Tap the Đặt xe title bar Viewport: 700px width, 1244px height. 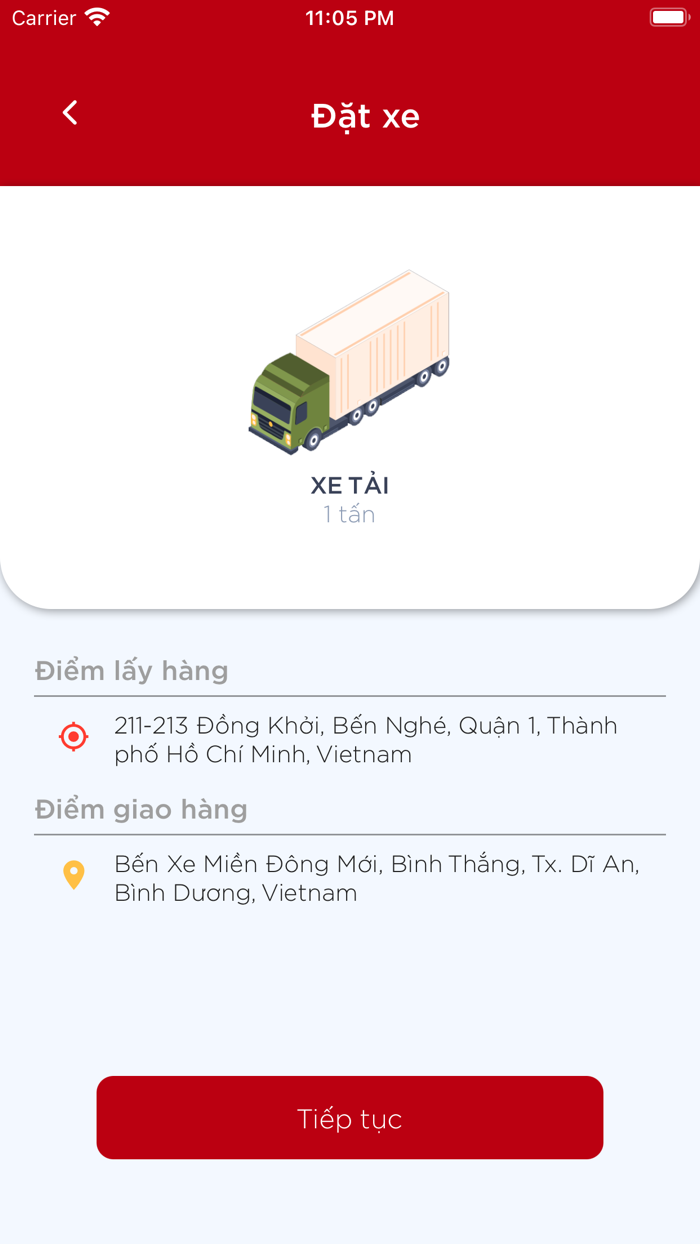click(364, 115)
